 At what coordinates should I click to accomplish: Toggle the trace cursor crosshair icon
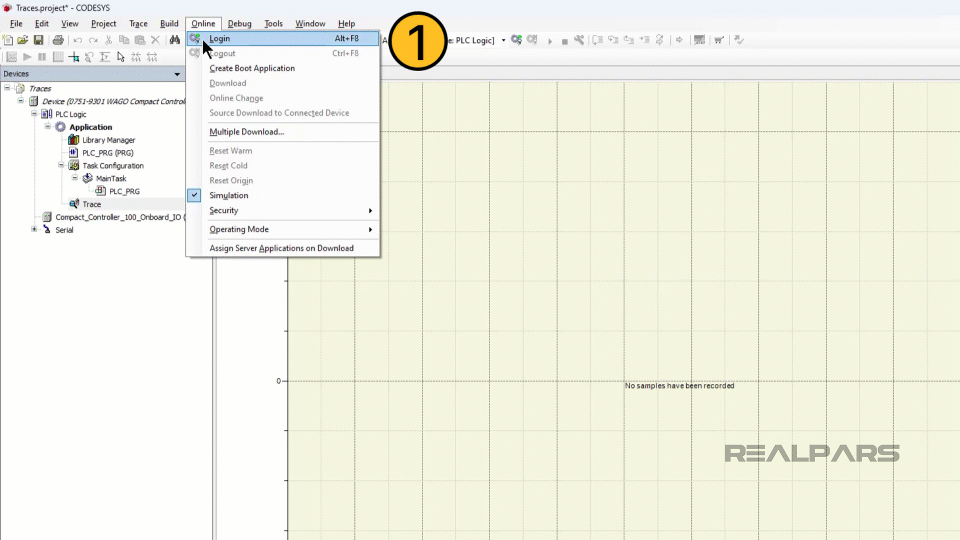(73, 57)
